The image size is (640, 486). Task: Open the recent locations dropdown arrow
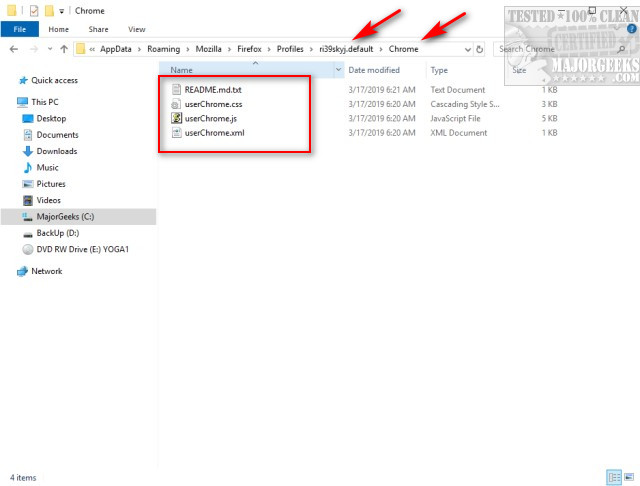click(50, 49)
